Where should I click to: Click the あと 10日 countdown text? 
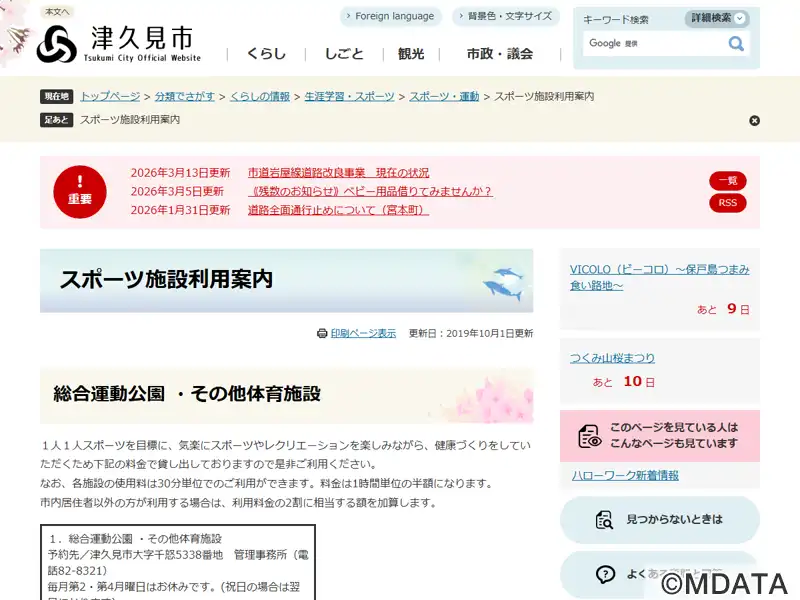coord(623,382)
